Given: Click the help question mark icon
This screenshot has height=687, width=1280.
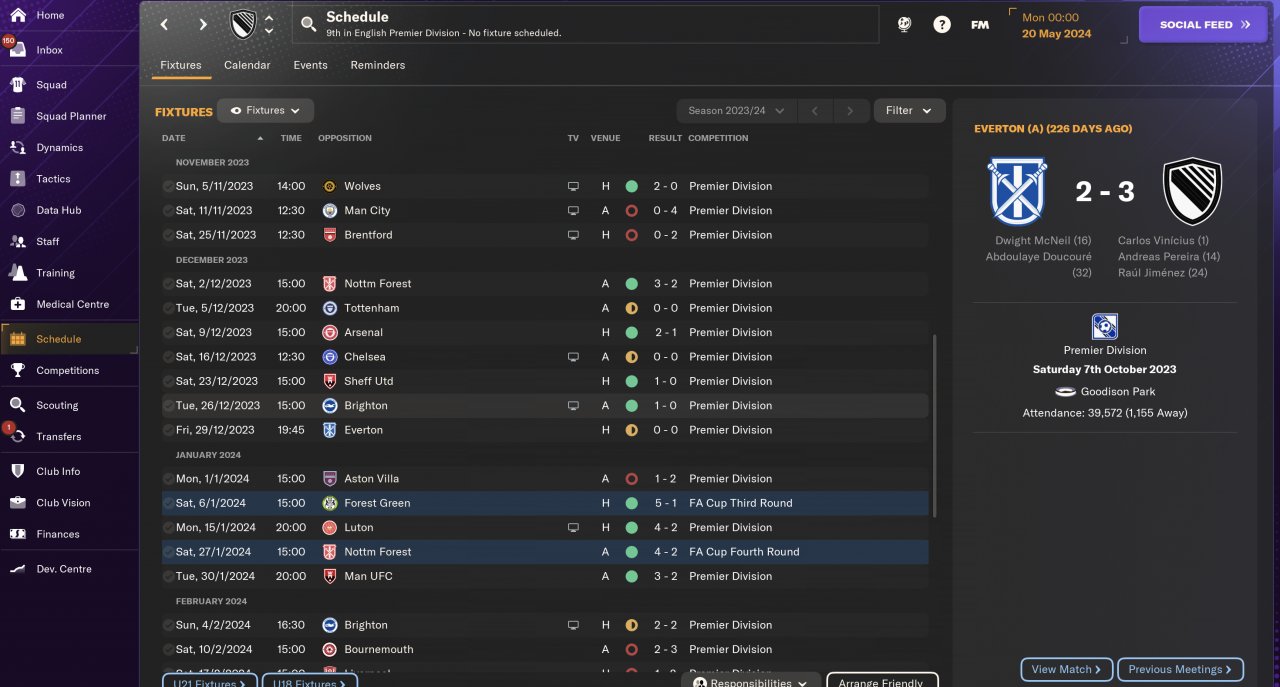Looking at the screenshot, I should (x=942, y=25).
